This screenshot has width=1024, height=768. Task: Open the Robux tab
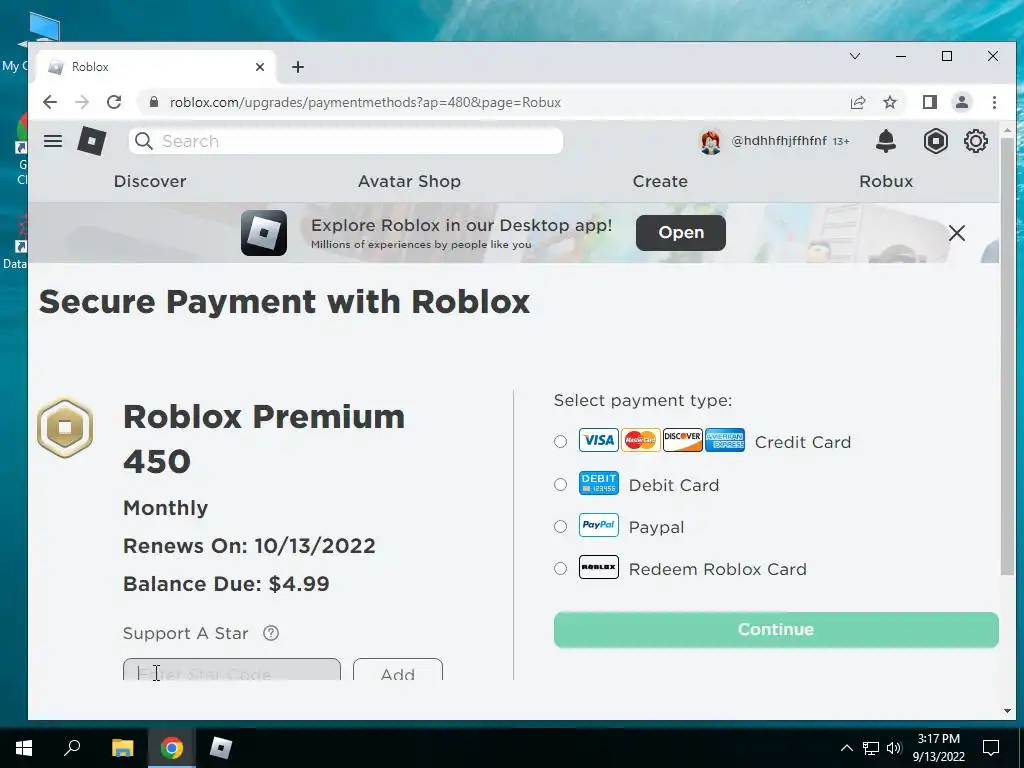[x=886, y=181]
